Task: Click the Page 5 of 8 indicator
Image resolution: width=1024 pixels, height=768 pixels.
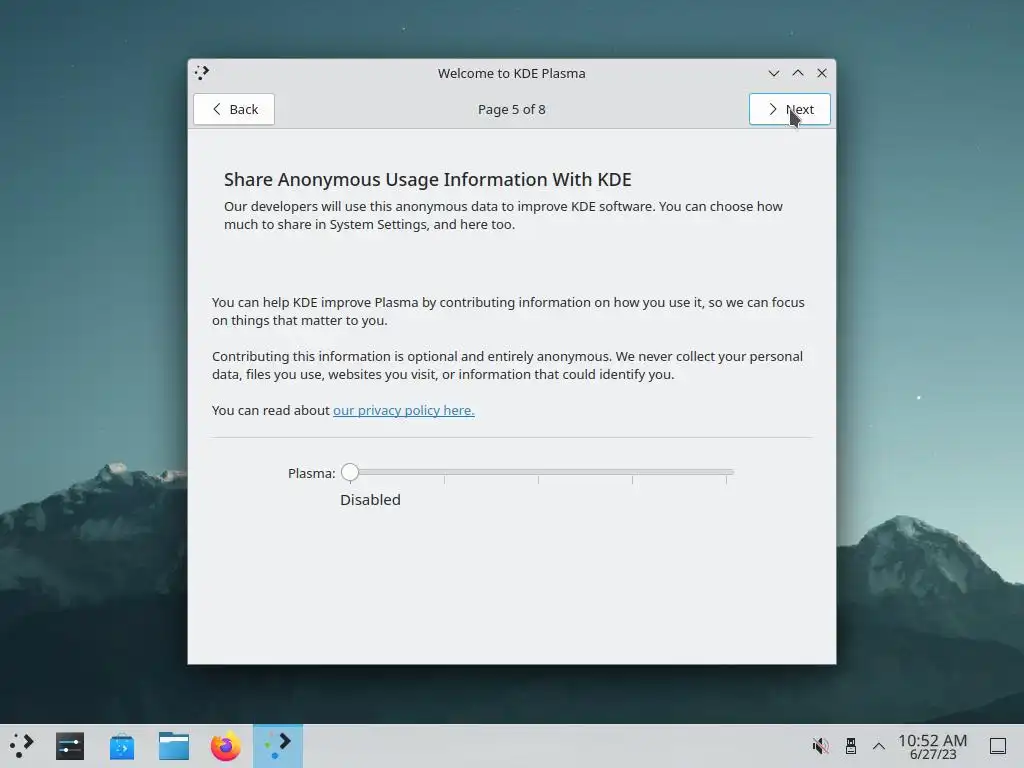Action: click(x=511, y=109)
